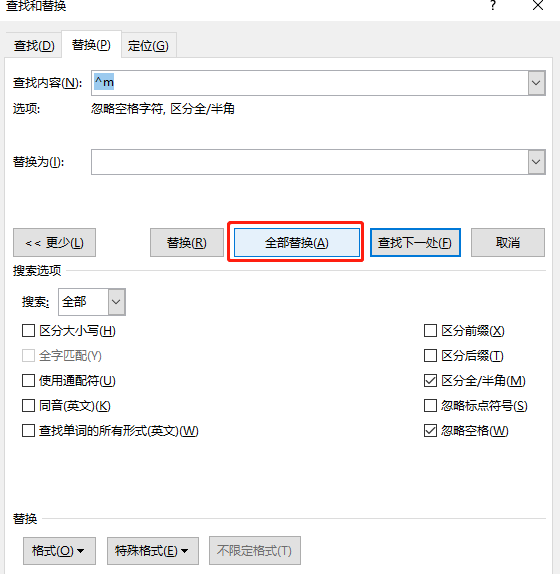Disable the 忽略空格(W) checkbox

point(430,430)
